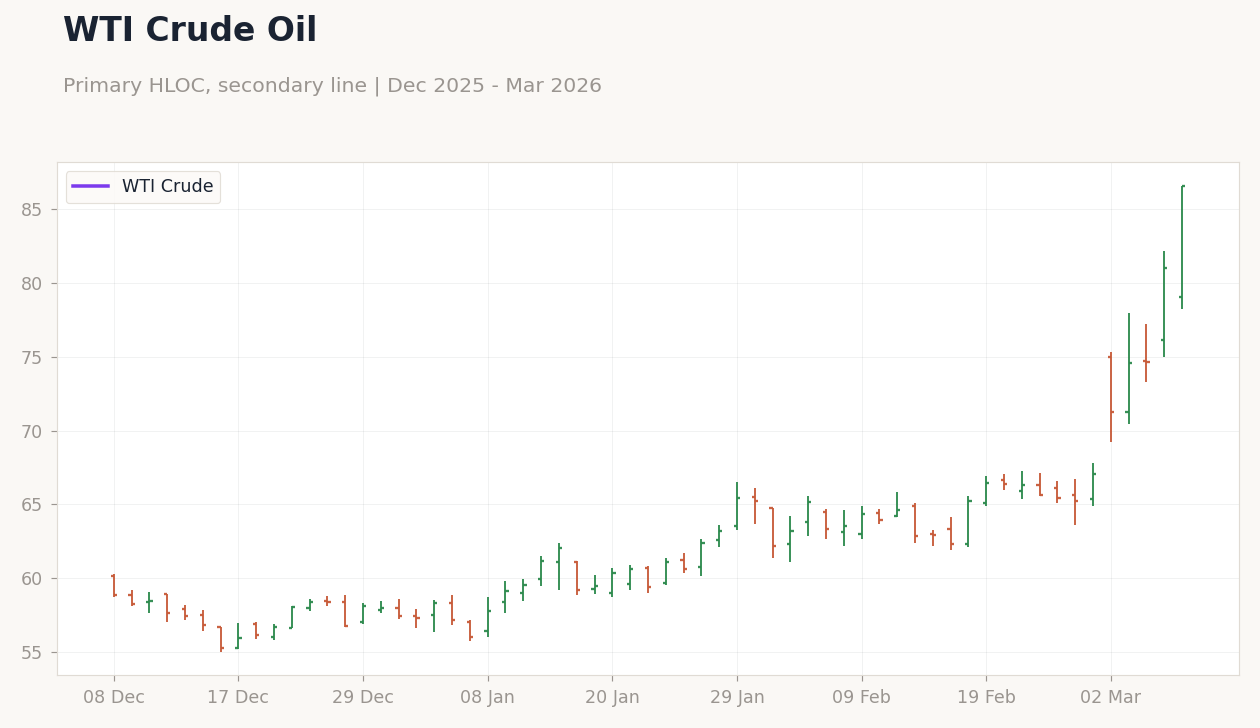Screen dimensions: 1260x728
Task: Click the first red bar at 08 Dec
Action: click(x=114, y=585)
